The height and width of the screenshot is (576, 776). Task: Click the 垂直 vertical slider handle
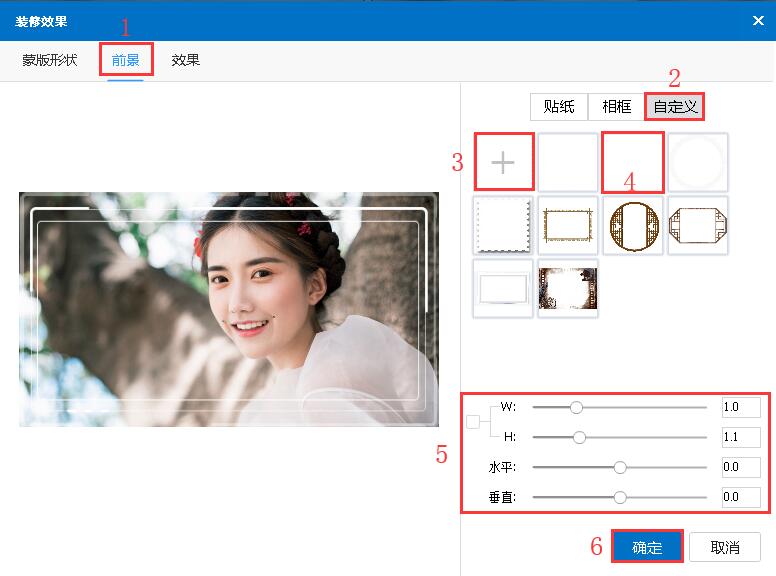click(620, 497)
